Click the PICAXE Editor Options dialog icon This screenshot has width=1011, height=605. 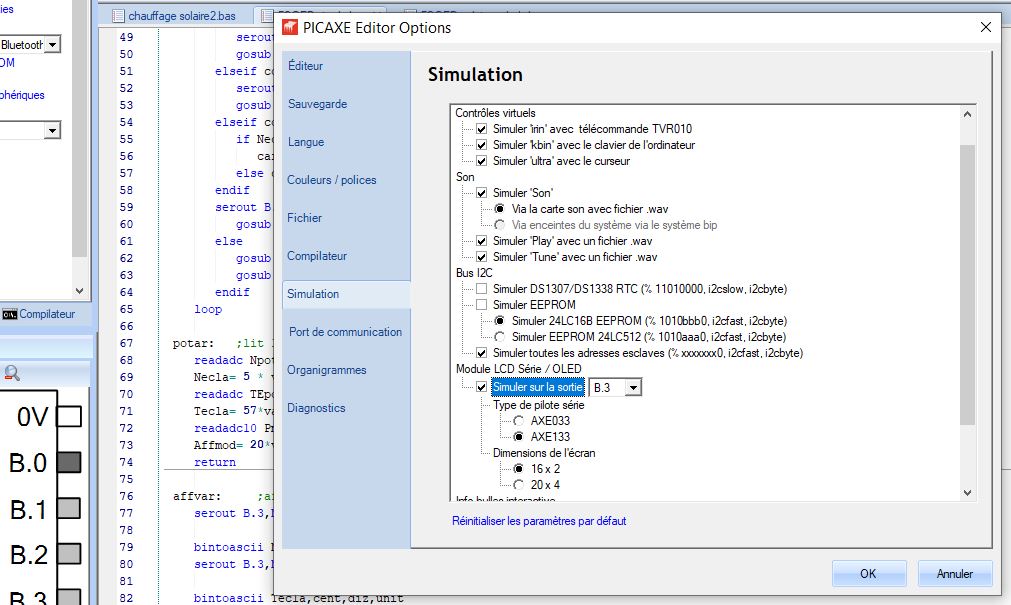click(x=290, y=28)
